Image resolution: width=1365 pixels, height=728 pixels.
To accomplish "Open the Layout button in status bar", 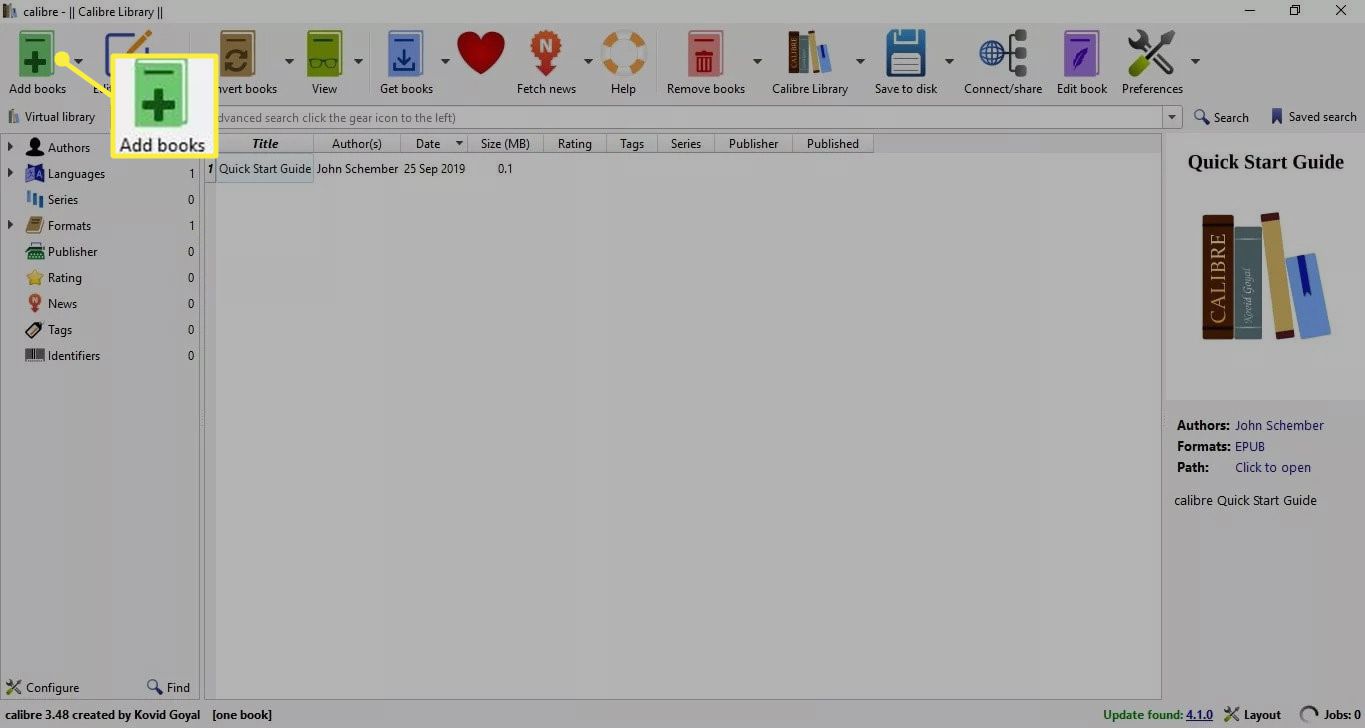I will pos(1253,715).
